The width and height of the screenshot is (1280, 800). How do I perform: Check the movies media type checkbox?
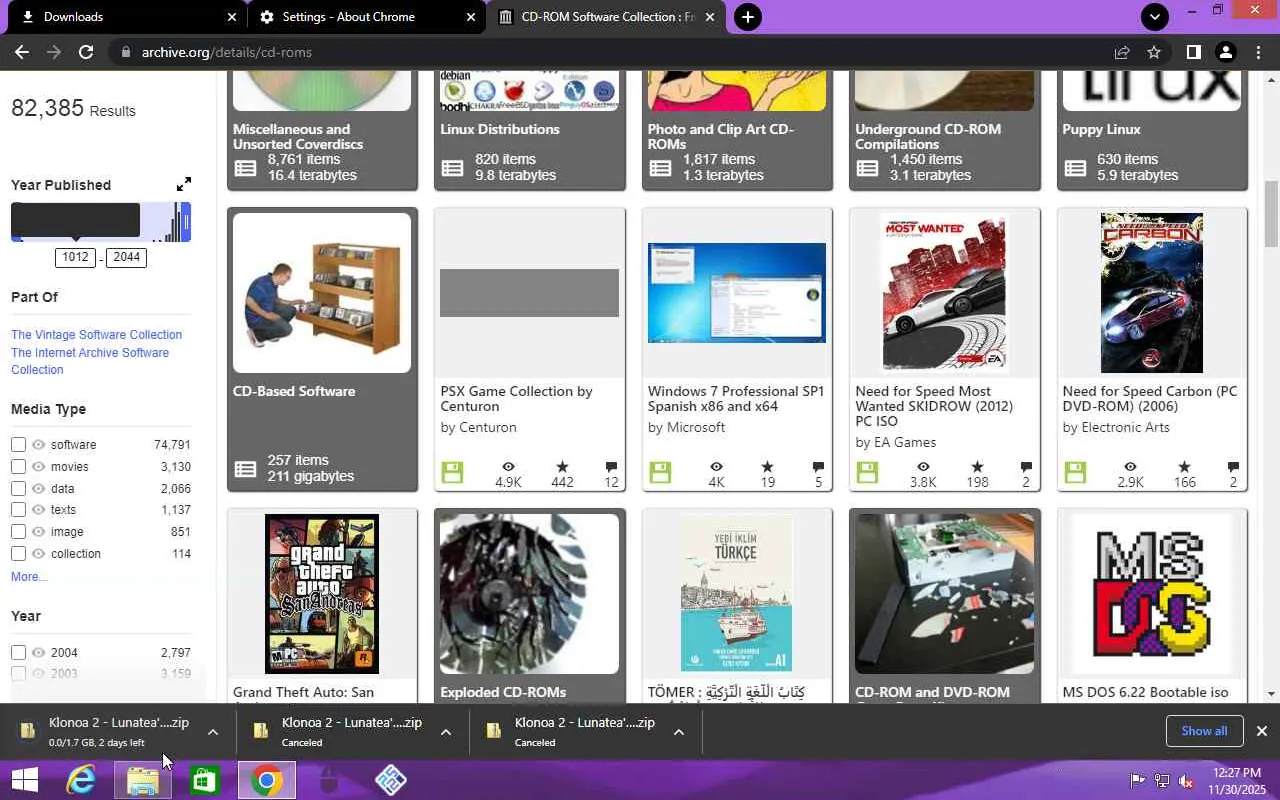tap(18, 467)
